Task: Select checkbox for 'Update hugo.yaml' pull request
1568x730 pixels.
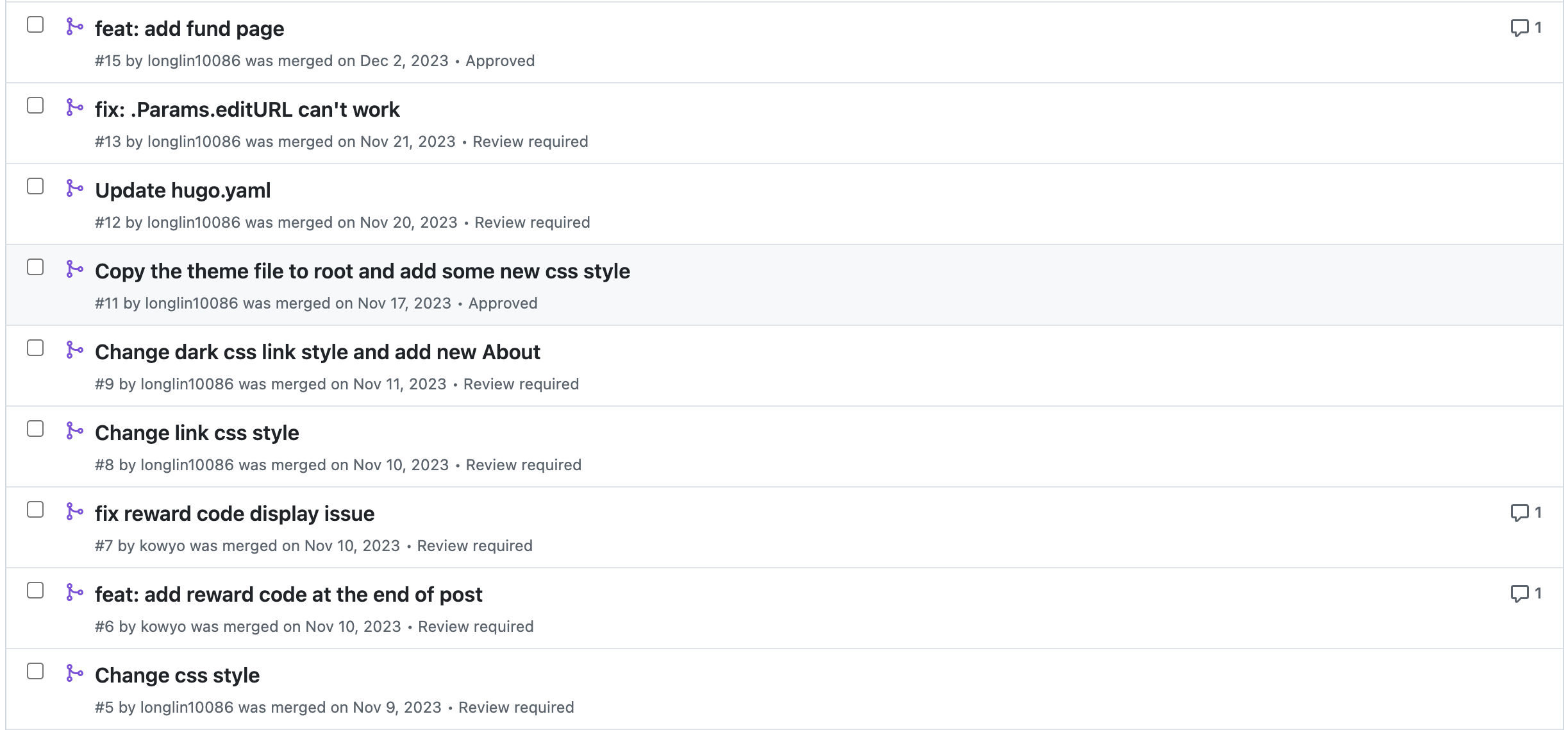Action: [x=35, y=187]
